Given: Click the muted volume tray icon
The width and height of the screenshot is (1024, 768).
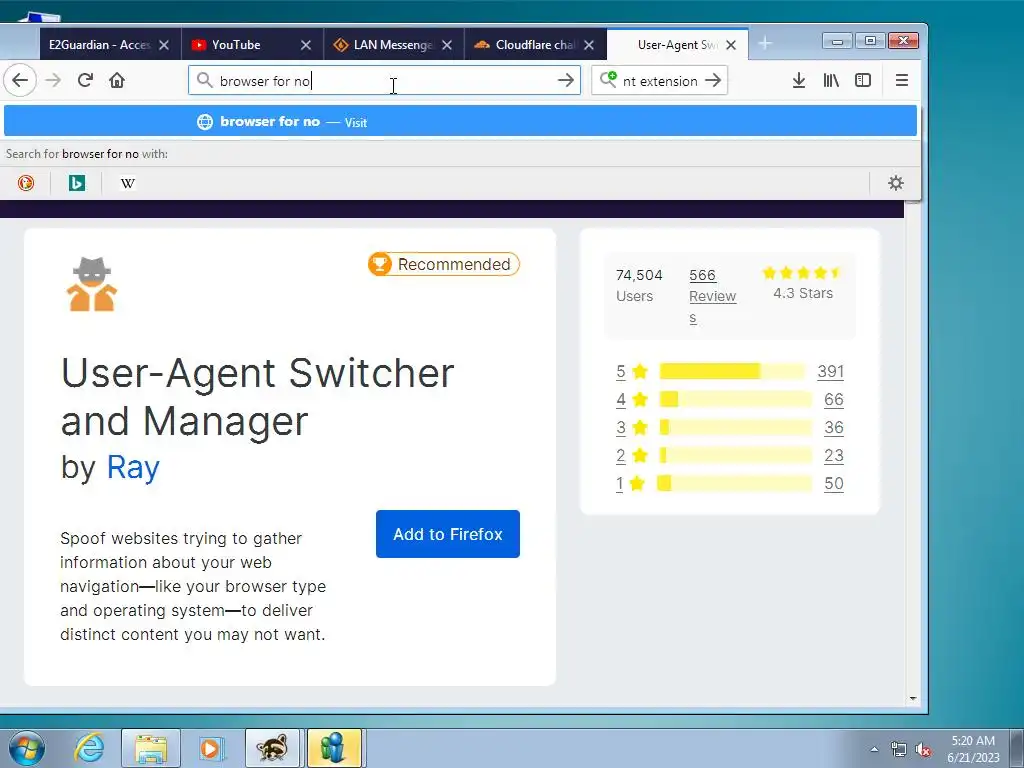Looking at the screenshot, I should (923, 749).
